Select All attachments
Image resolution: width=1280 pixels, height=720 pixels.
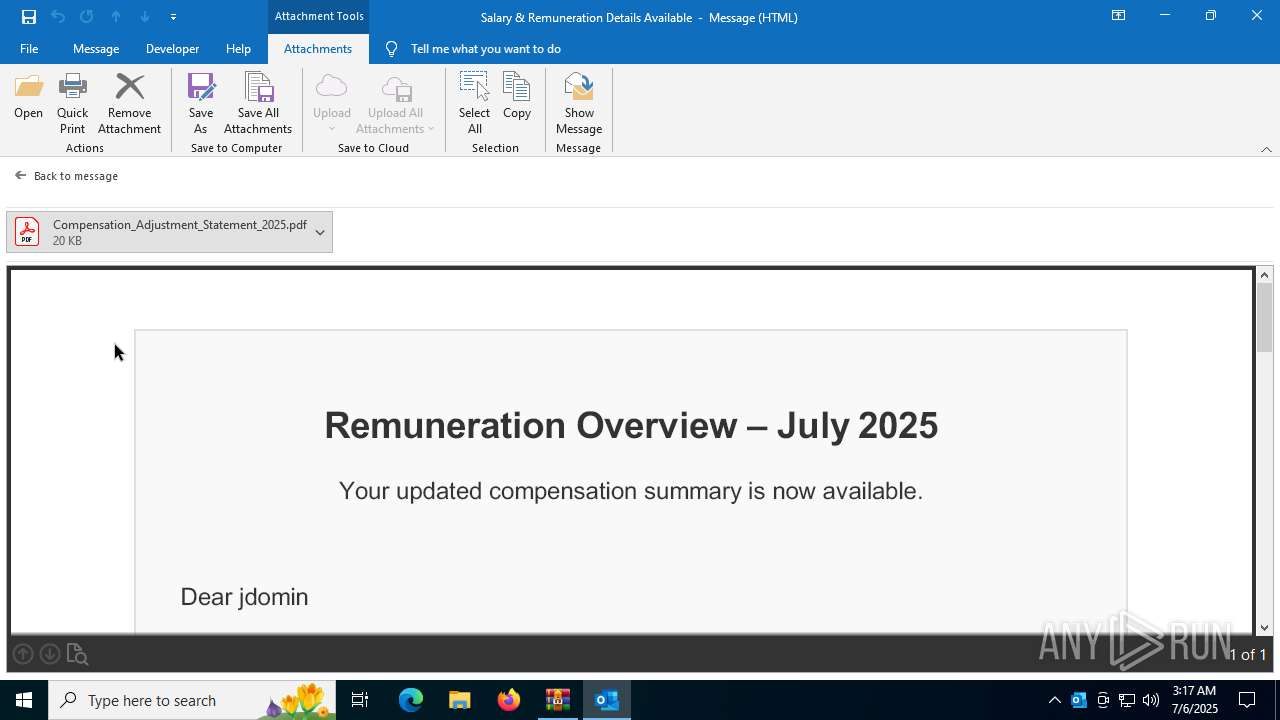(x=475, y=104)
